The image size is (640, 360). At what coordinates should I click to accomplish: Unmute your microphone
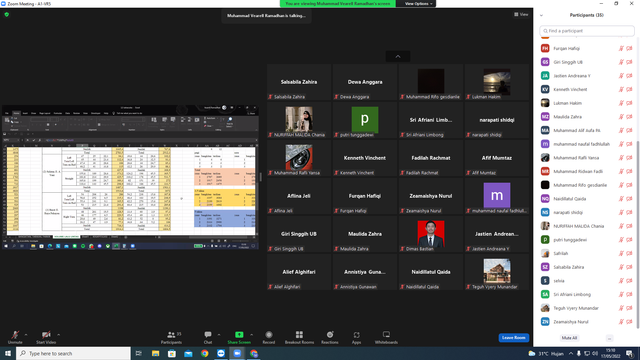[x=15, y=338]
